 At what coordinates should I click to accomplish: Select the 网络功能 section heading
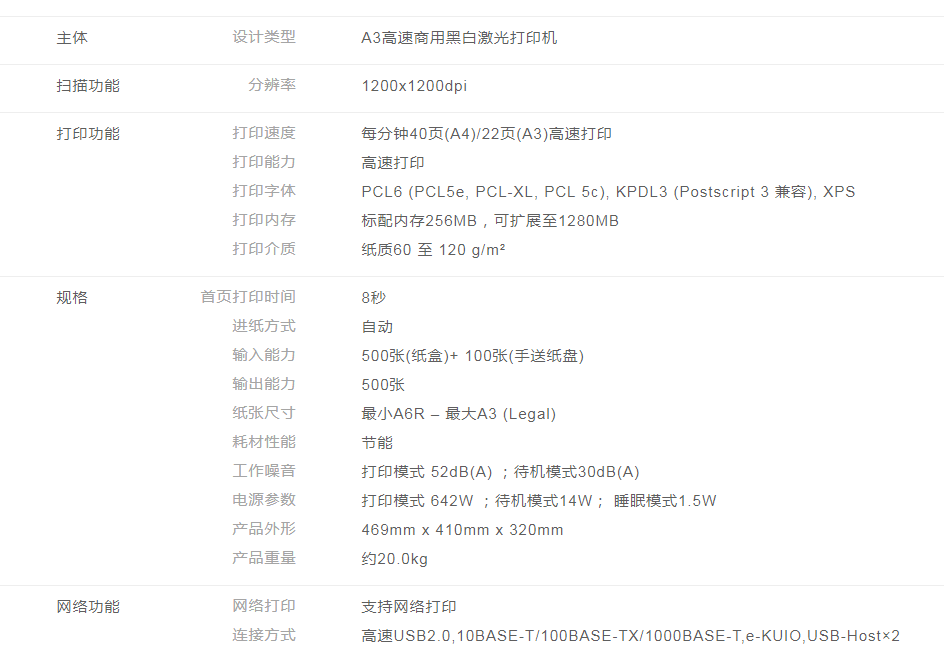pyautogui.click(x=88, y=606)
